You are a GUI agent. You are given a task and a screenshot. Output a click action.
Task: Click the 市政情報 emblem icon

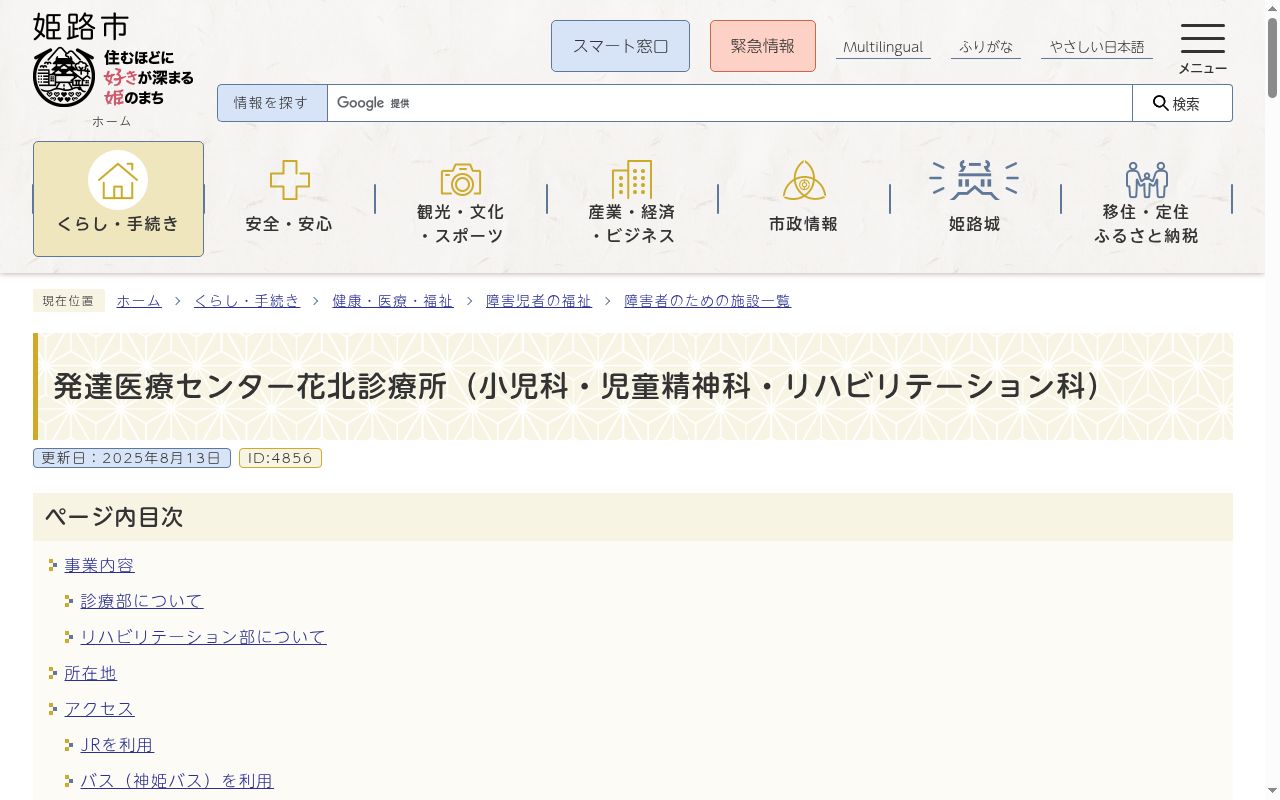point(804,180)
